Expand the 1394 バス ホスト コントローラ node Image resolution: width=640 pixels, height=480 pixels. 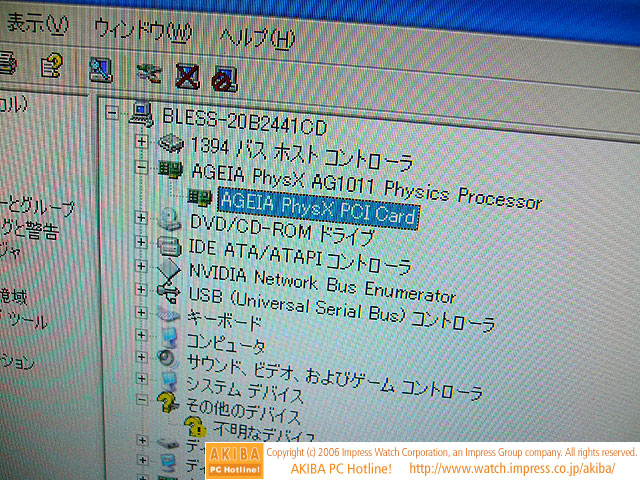pyautogui.click(x=141, y=144)
